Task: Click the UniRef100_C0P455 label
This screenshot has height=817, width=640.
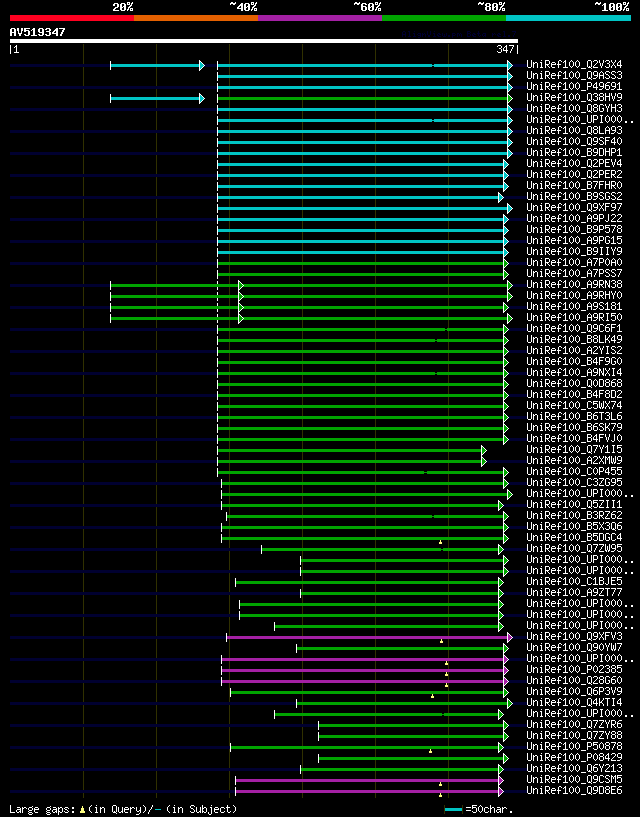Action: pos(574,471)
